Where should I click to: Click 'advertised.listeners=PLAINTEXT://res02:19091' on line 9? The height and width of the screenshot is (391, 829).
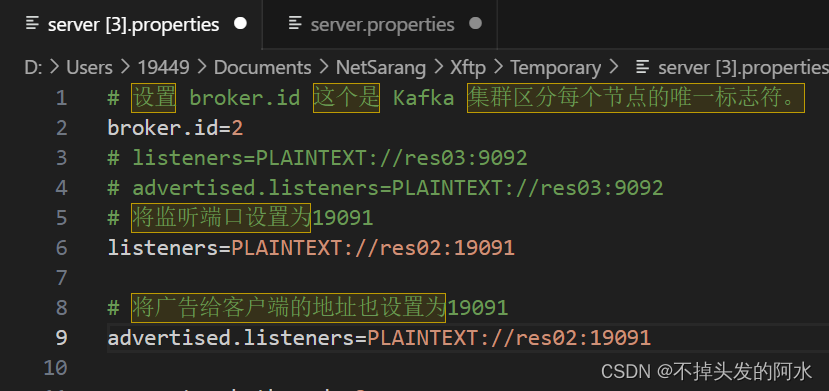pyautogui.click(x=379, y=338)
